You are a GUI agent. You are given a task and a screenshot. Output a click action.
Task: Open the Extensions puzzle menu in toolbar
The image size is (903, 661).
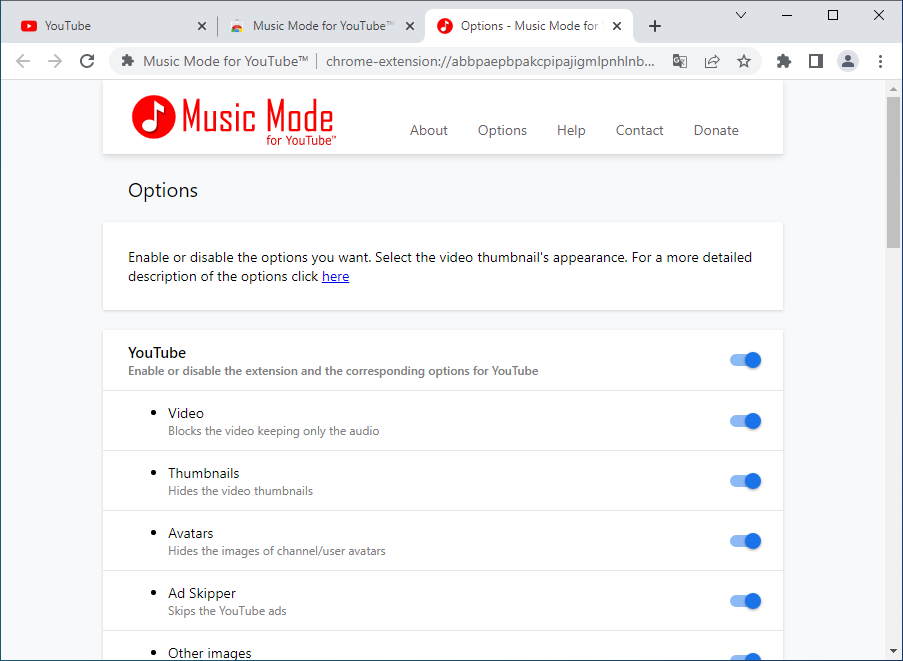click(784, 61)
